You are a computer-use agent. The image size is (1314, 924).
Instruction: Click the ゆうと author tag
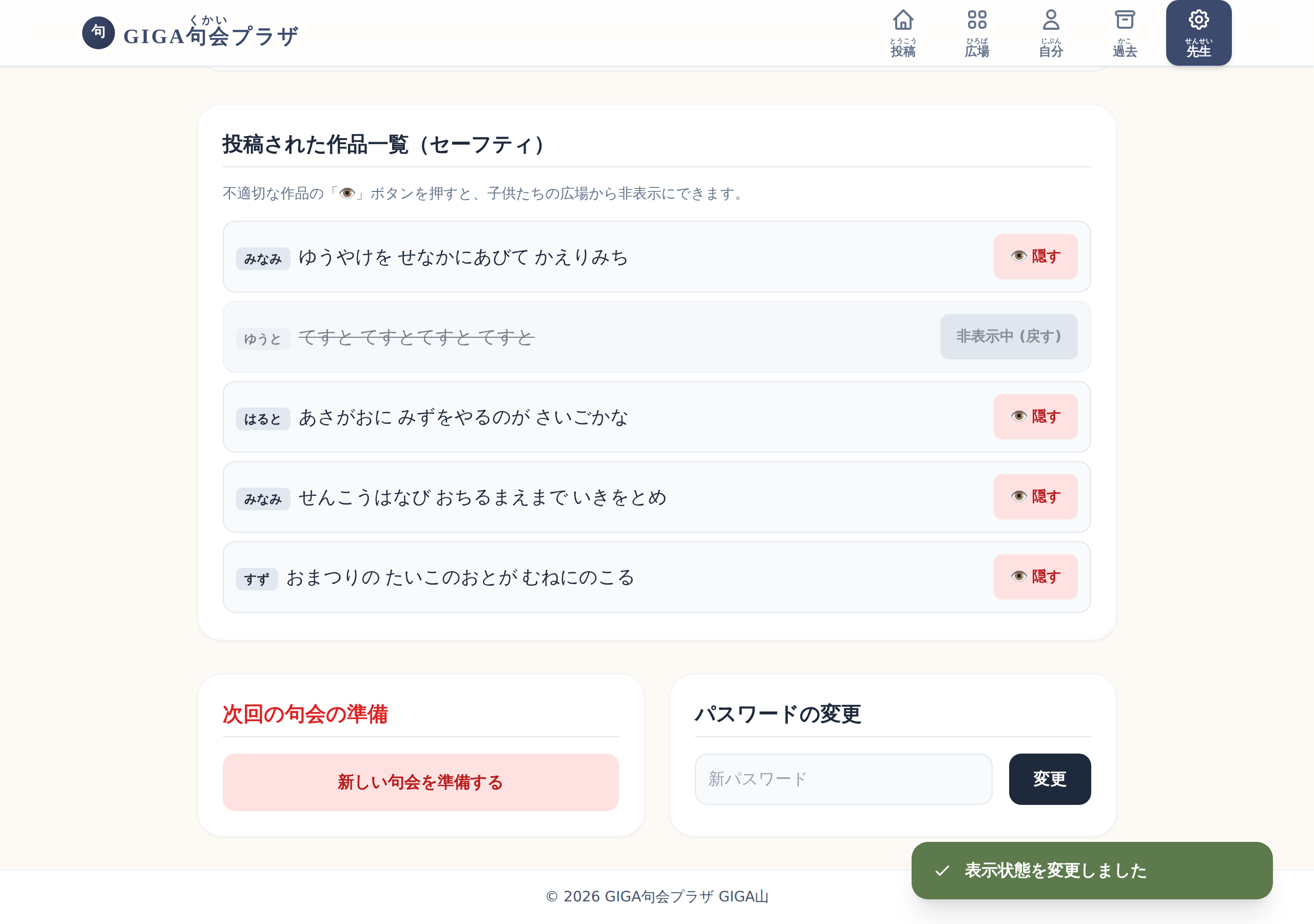click(263, 339)
